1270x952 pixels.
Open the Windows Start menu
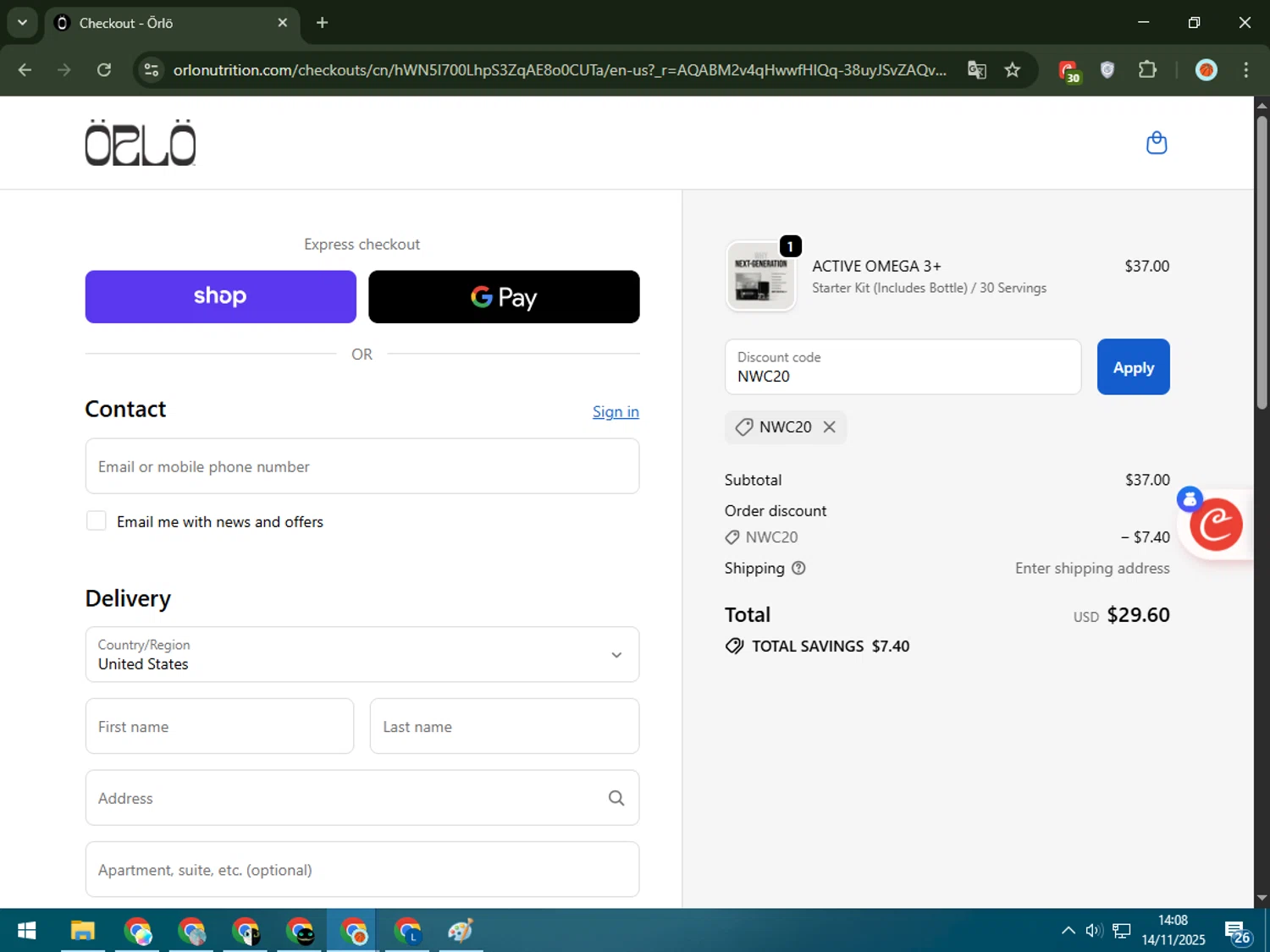[26, 931]
